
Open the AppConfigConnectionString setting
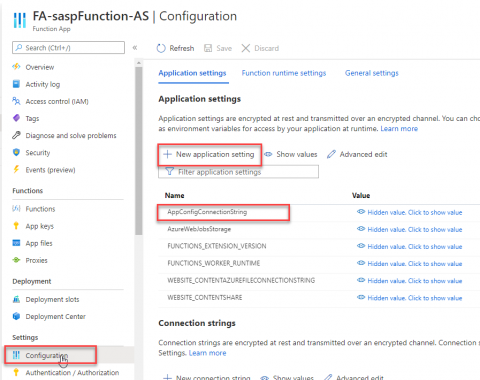tap(207, 212)
